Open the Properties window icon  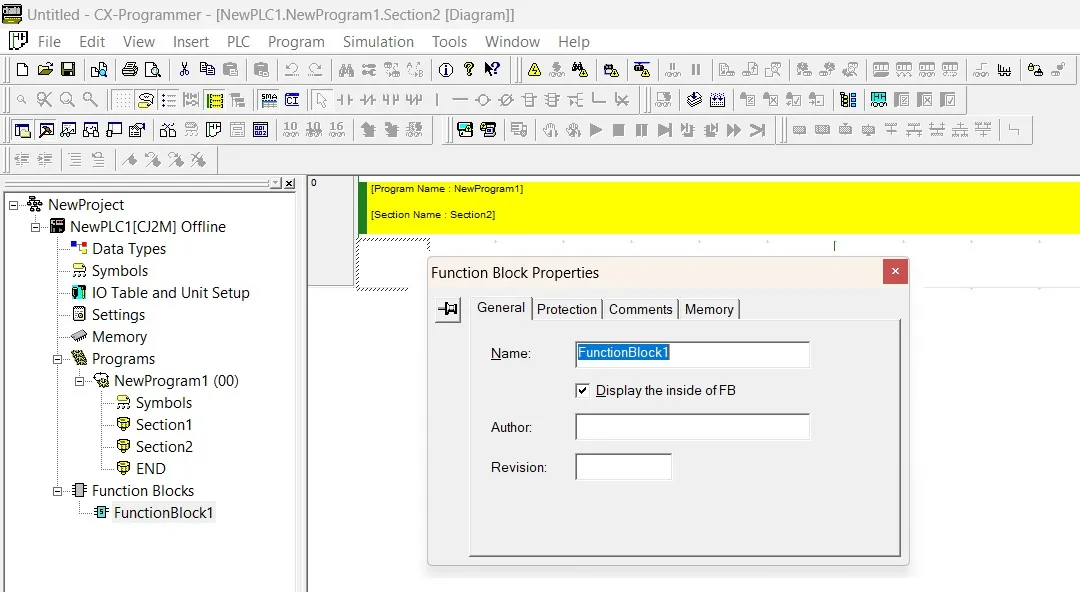137,130
